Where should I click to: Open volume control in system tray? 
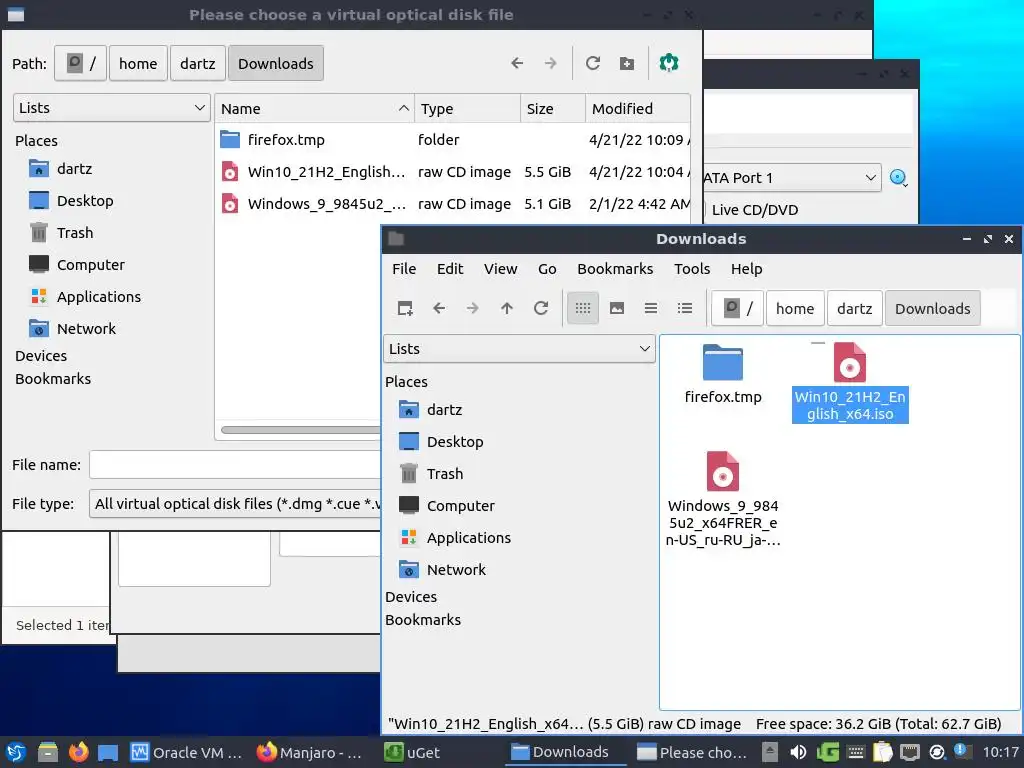[x=798, y=752]
